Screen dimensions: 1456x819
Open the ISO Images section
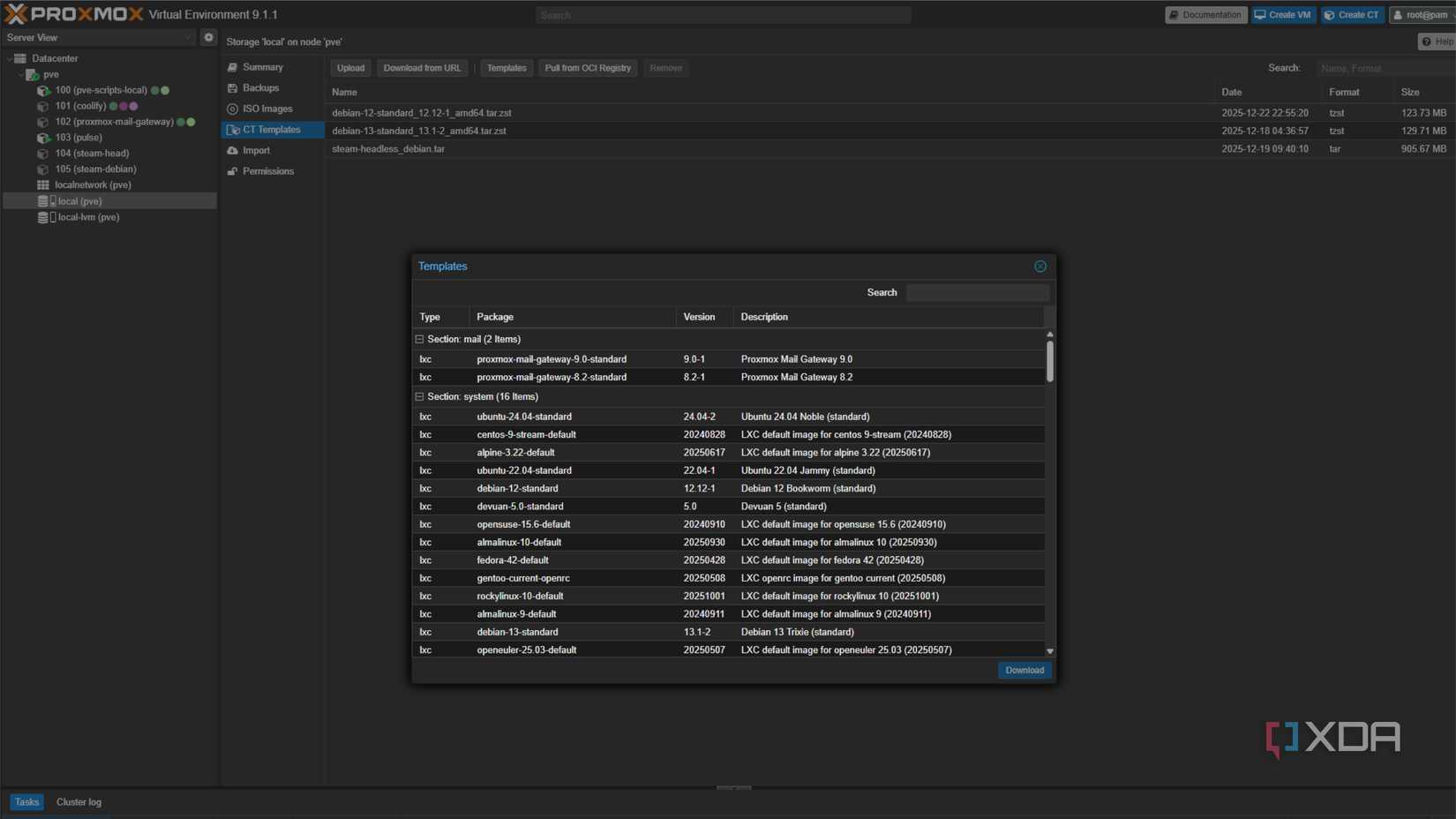pos(266,109)
